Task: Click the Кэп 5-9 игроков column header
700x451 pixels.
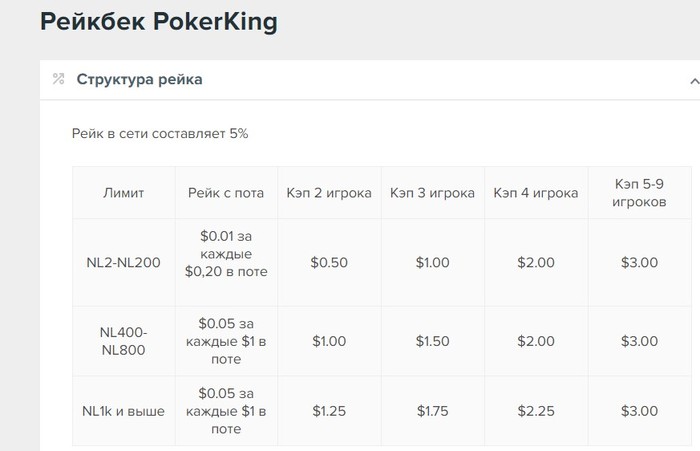Action: point(639,193)
